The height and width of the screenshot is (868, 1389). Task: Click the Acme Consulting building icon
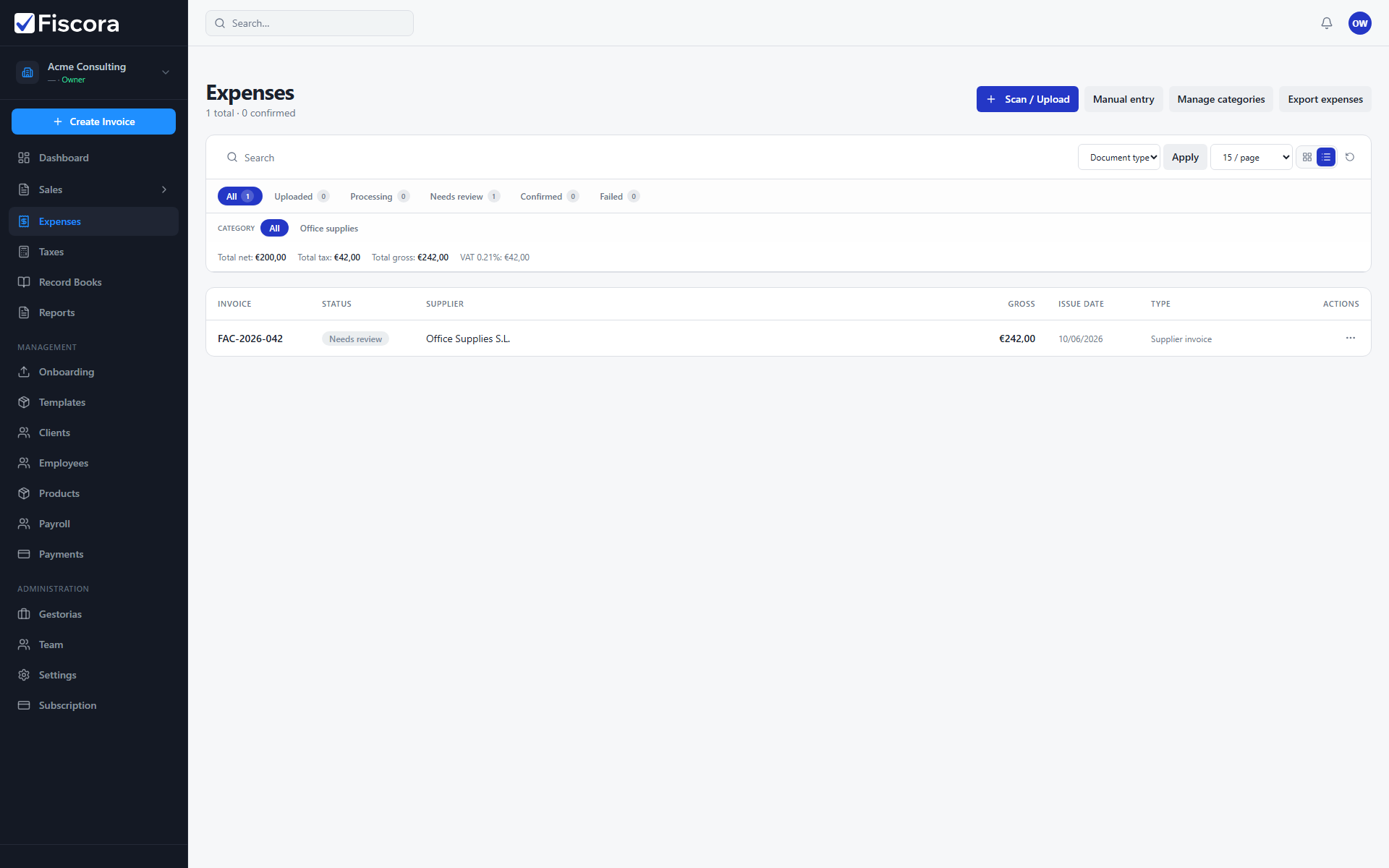tap(27, 72)
